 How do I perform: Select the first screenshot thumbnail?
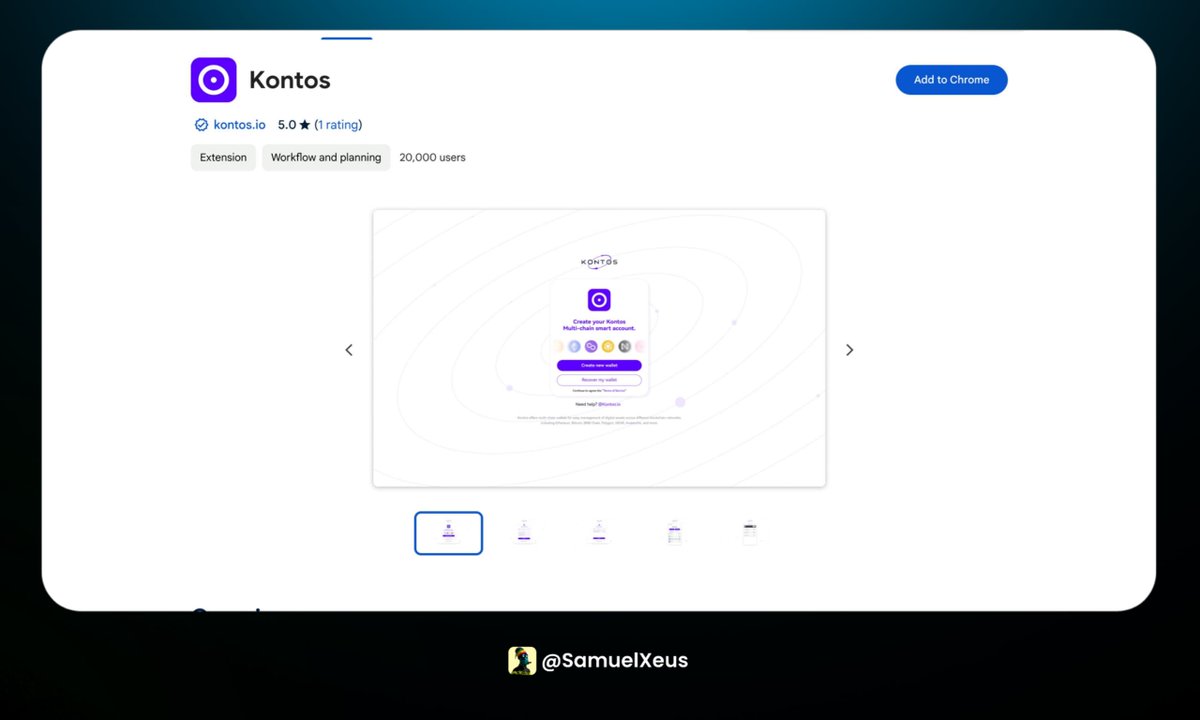click(x=448, y=533)
